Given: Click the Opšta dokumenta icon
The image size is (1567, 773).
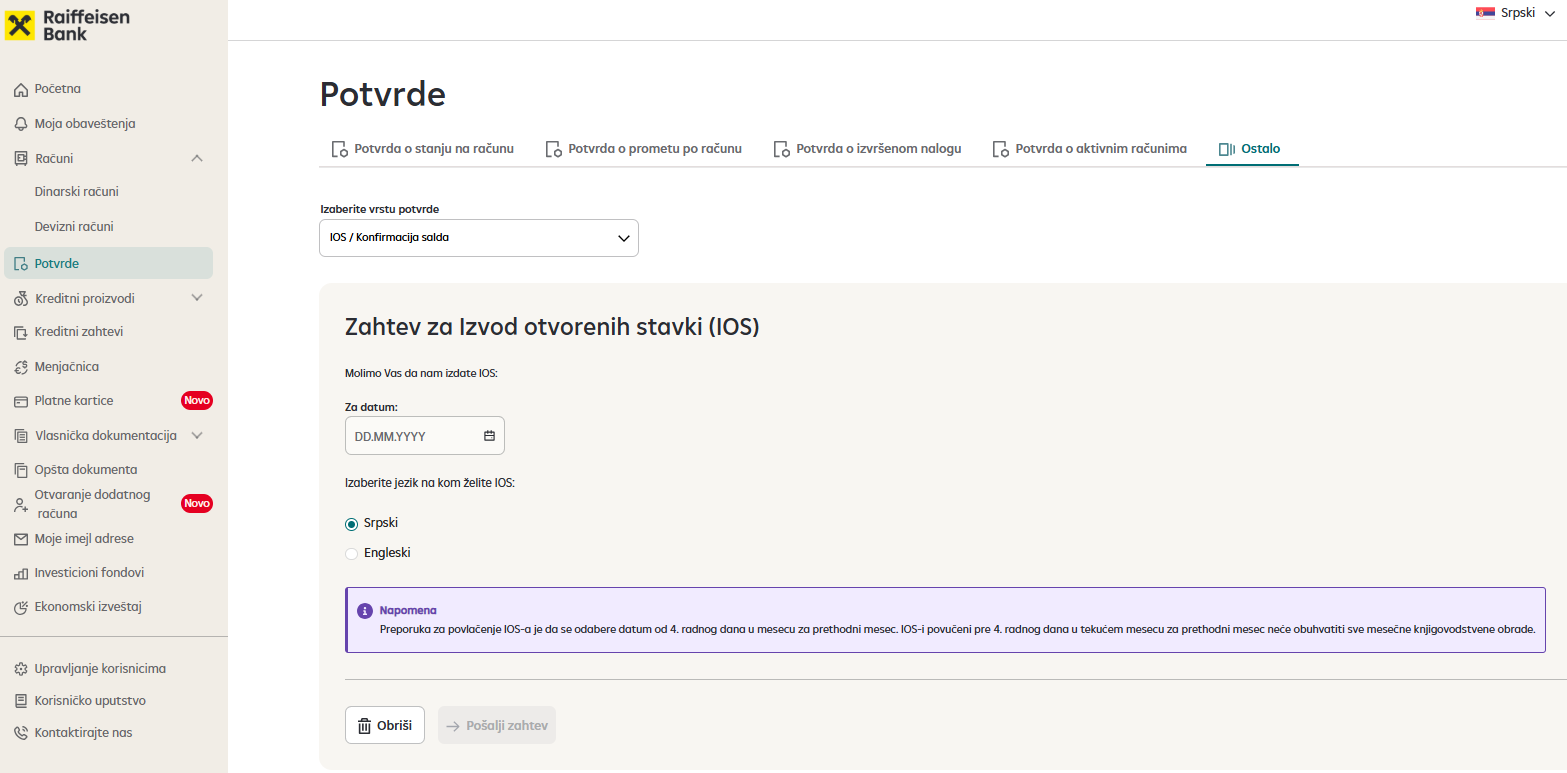Looking at the screenshot, I should point(21,470).
